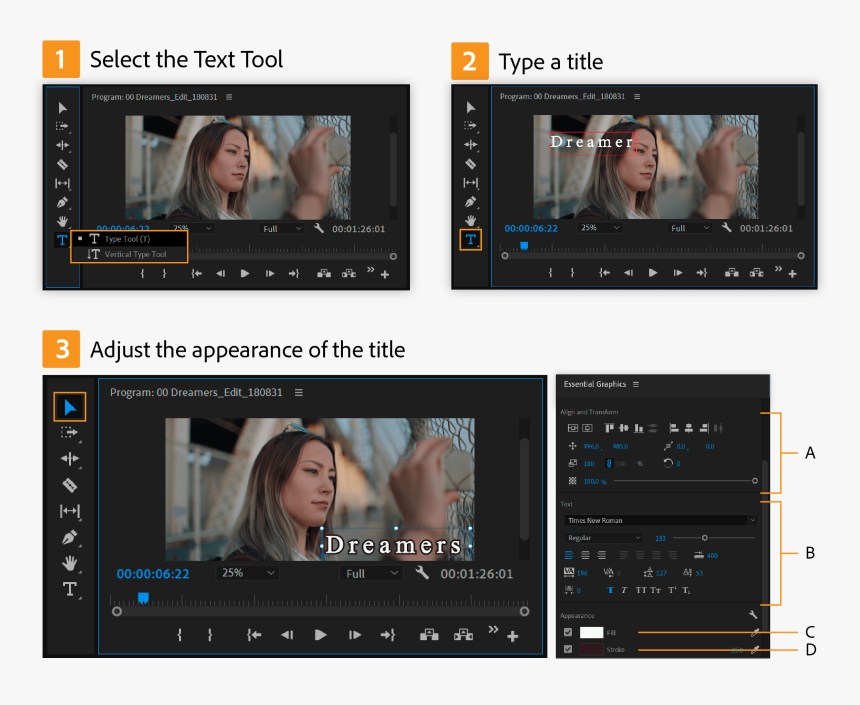Click font size slider handle

point(705,538)
